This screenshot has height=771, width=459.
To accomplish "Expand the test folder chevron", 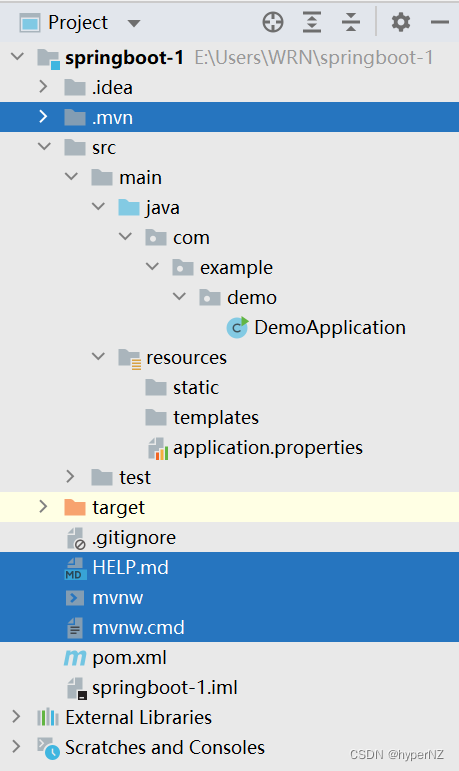I will point(70,476).
